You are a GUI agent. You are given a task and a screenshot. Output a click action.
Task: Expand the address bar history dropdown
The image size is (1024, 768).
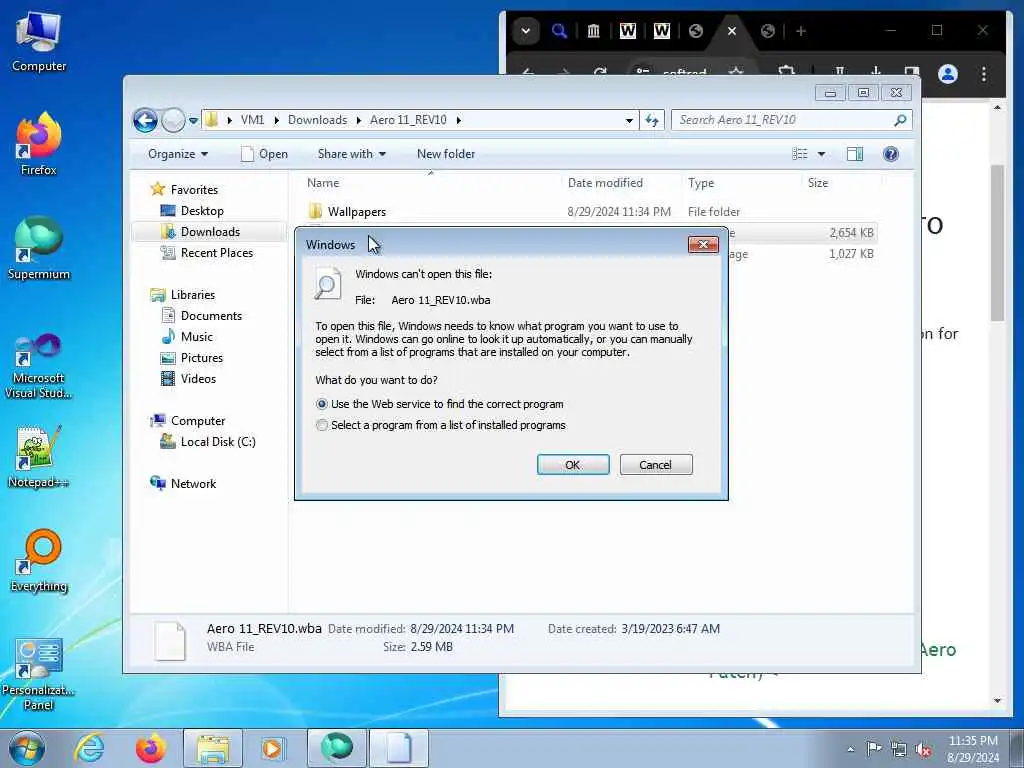[x=629, y=120]
